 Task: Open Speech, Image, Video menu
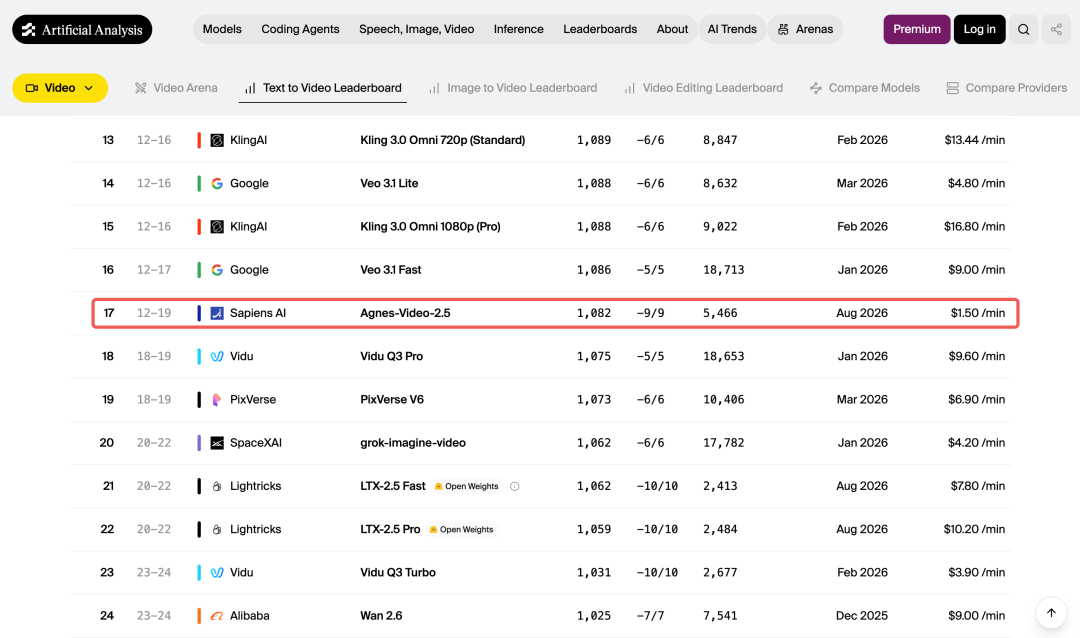tap(417, 29)
